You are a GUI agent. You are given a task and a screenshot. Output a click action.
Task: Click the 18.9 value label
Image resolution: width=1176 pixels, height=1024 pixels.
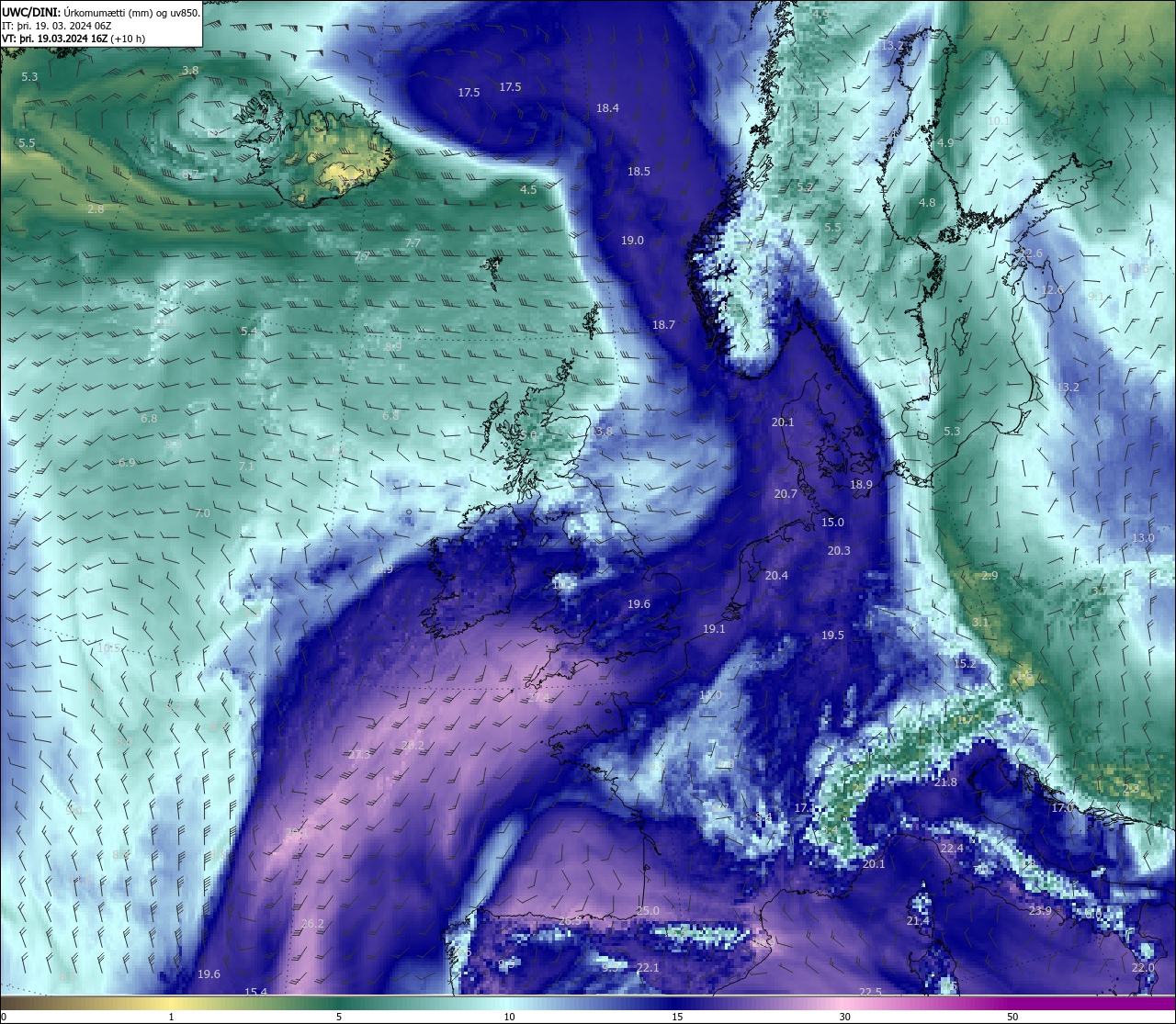pyautogui.click(x=861, y=484)
